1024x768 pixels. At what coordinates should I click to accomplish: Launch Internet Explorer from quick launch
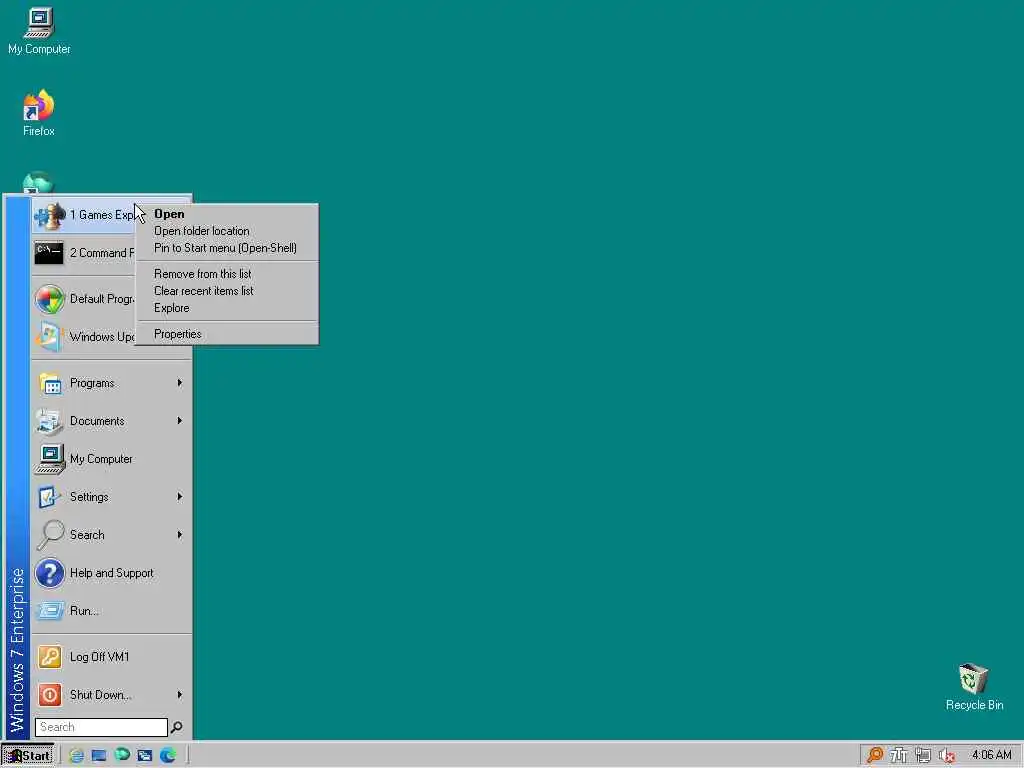(76, 756)
